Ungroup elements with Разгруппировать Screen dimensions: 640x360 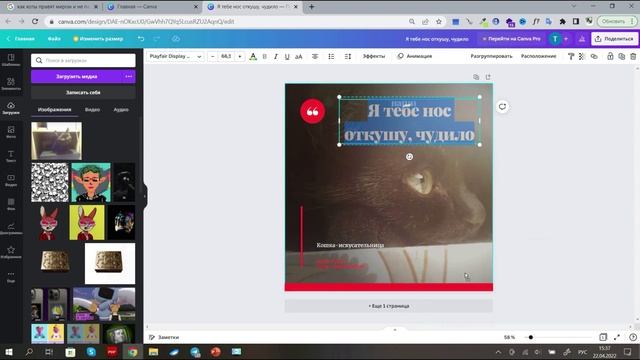coord(491,56)
